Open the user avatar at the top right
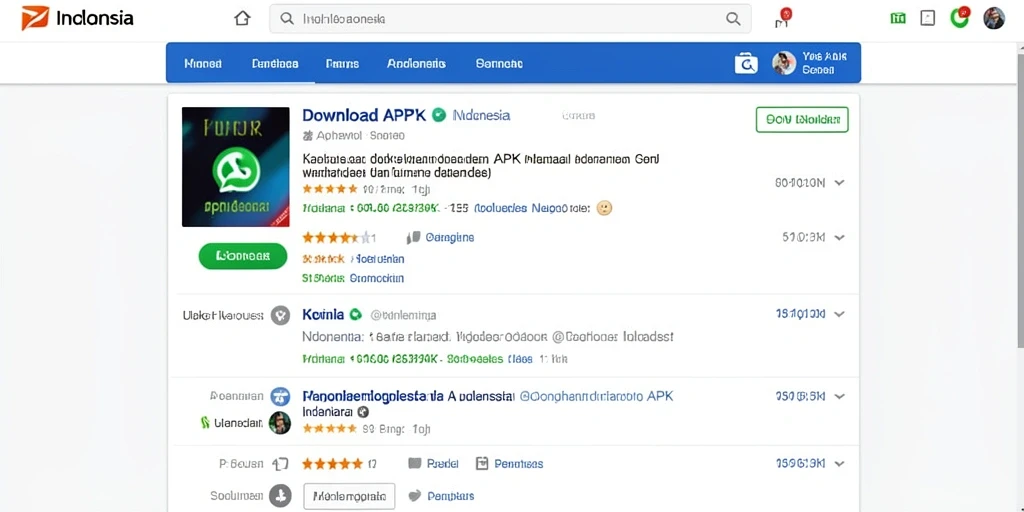This screenshot has width=1024, height=512. pos(994,18)
